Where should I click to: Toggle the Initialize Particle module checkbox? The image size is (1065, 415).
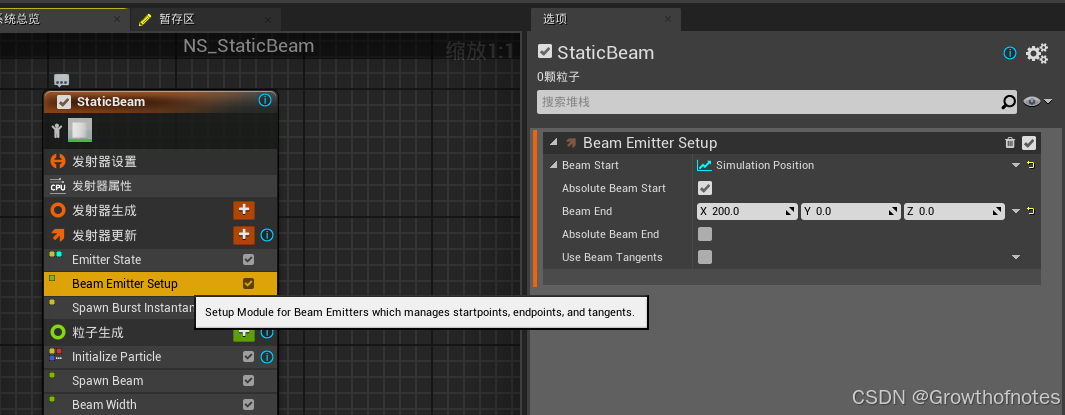tap(249, 357)
